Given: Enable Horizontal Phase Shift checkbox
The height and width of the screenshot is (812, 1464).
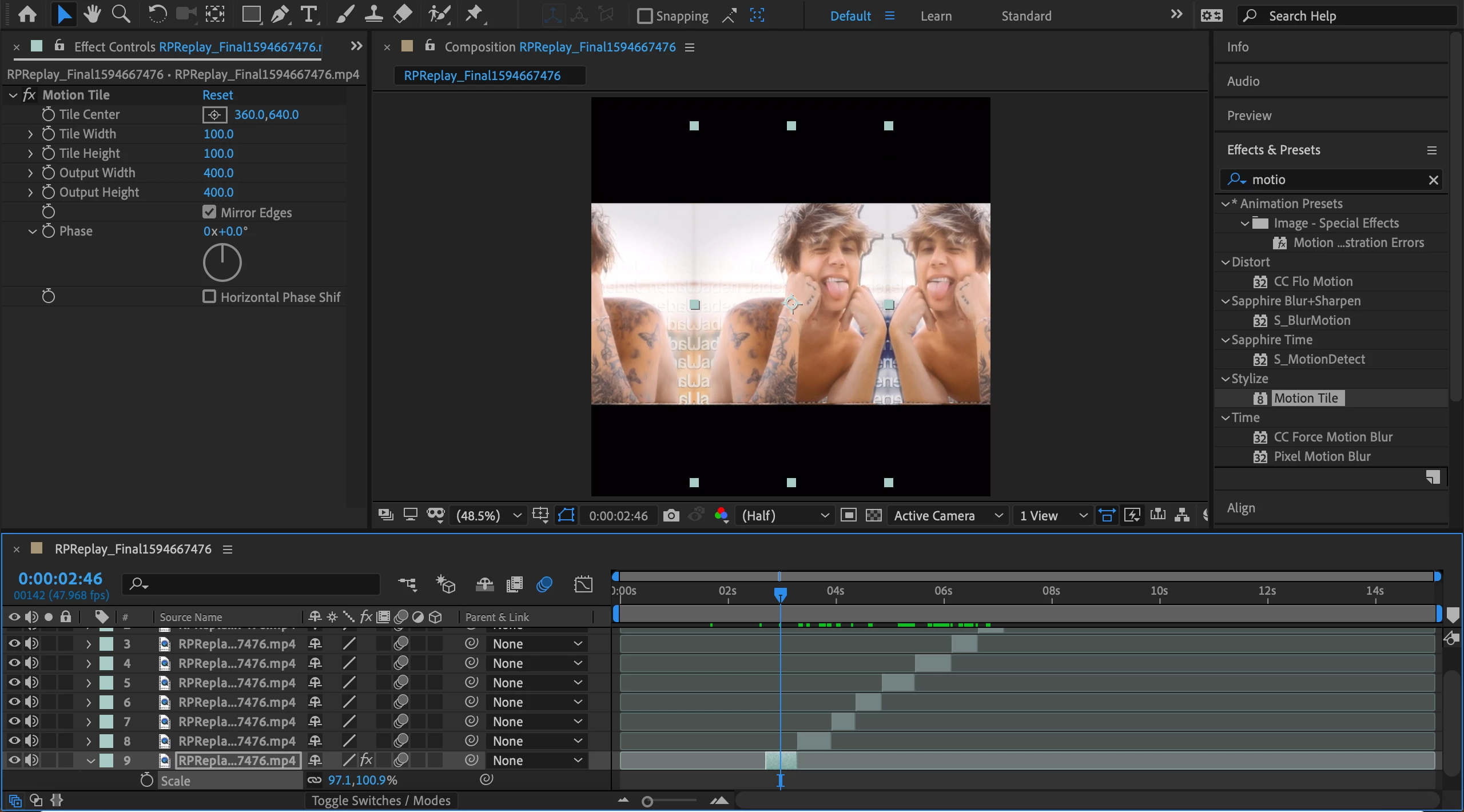Looking at the screenshot, I should 209,297.
